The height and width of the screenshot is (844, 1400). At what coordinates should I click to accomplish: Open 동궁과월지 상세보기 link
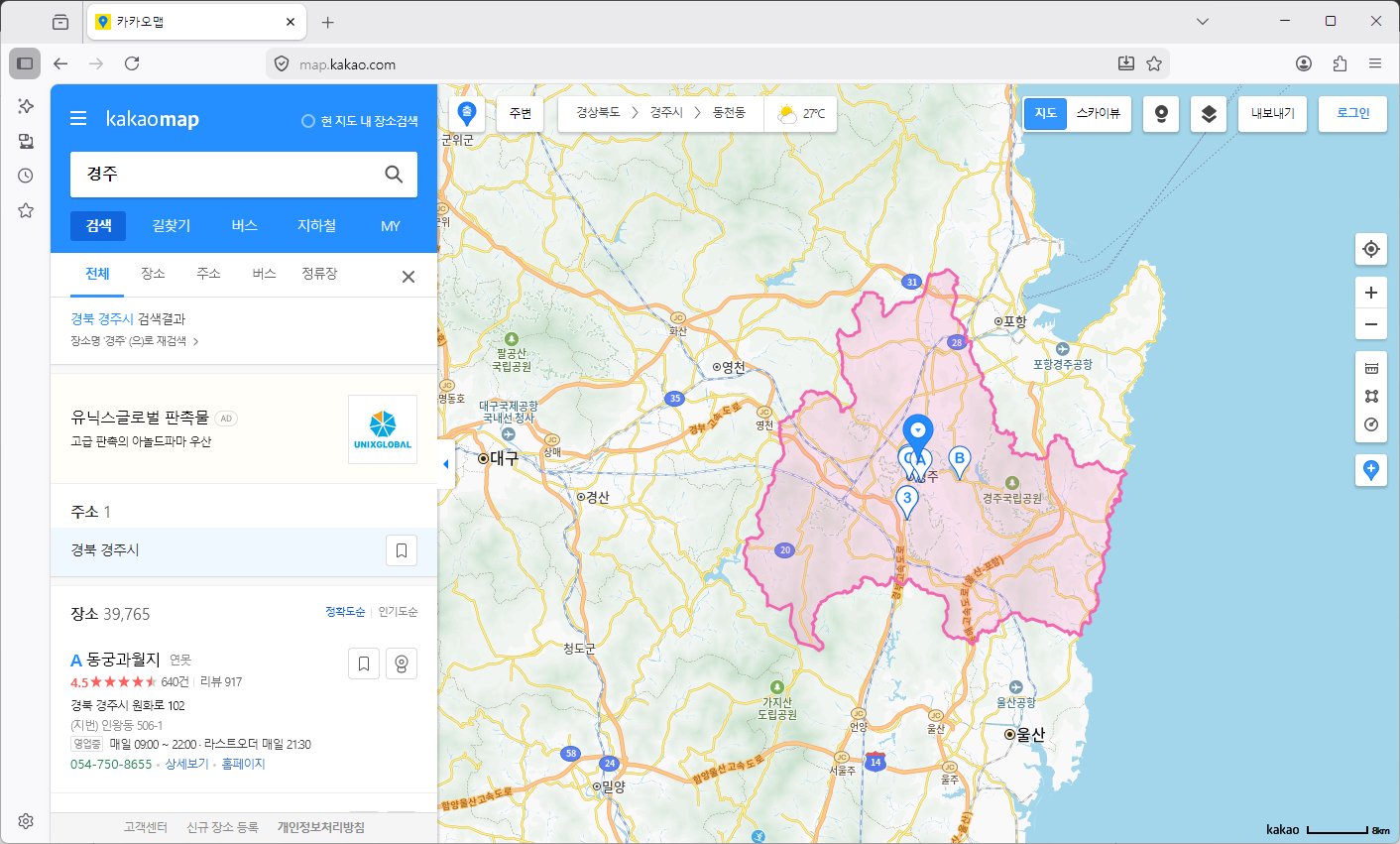click(x=186, y=765)
